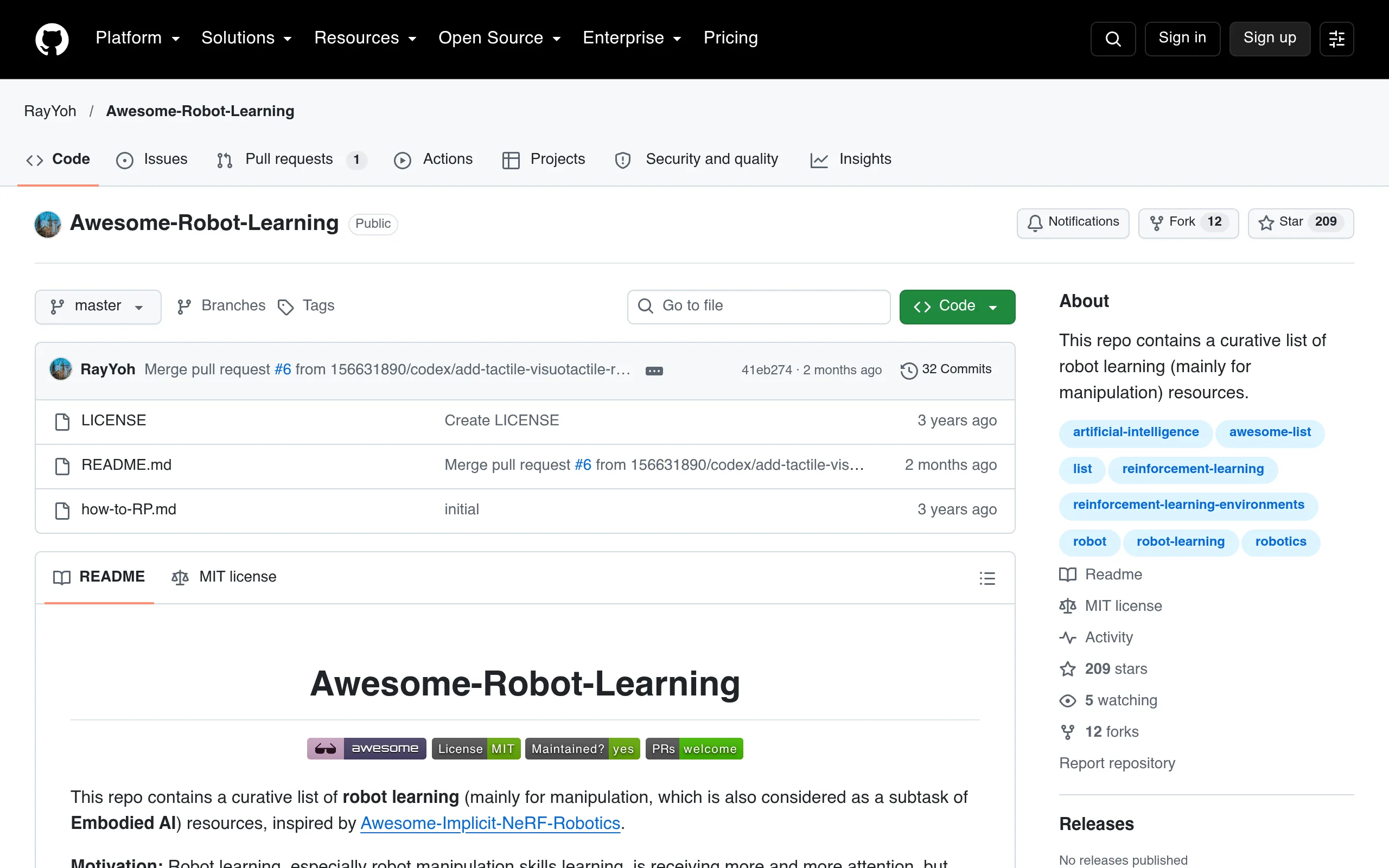Click the repository owner avatar beside the title

coord(48,224)
